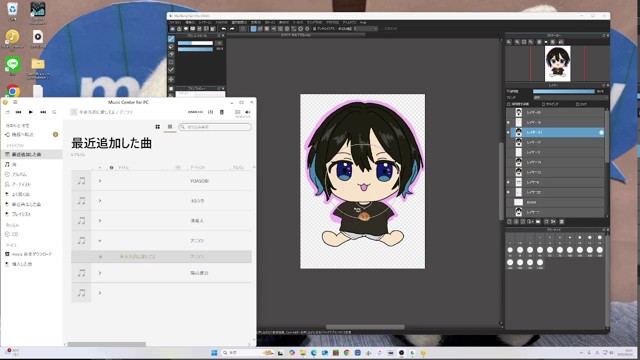Click the Undo arrow in MediBang toolbar
Image resolution: width=640 pixels, height=360 pixels.
tap(223, 29)
